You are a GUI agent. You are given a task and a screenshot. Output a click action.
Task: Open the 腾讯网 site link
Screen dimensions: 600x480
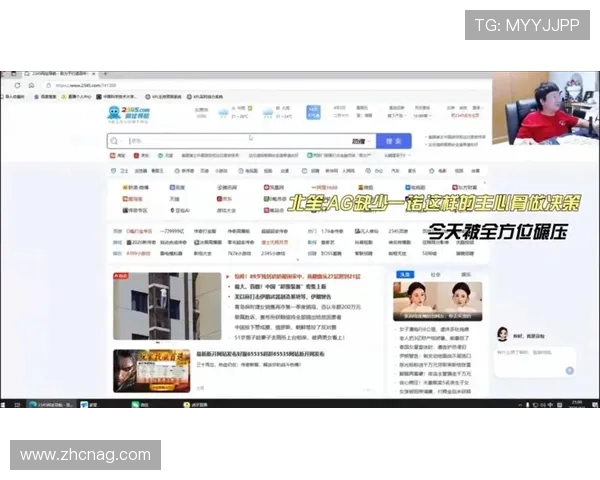(x=227, y=187)
